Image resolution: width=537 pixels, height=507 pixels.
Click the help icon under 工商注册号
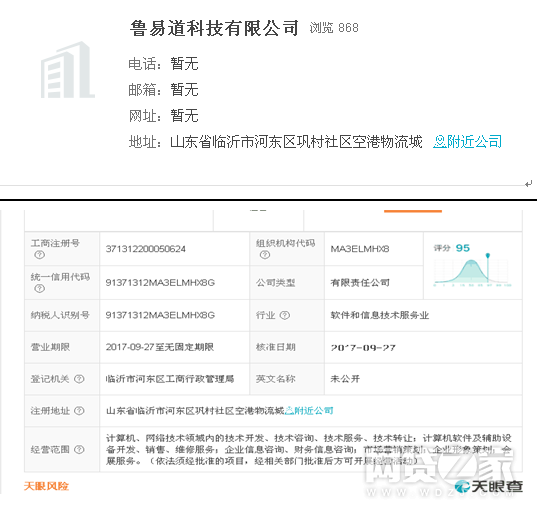pos(40,255)
